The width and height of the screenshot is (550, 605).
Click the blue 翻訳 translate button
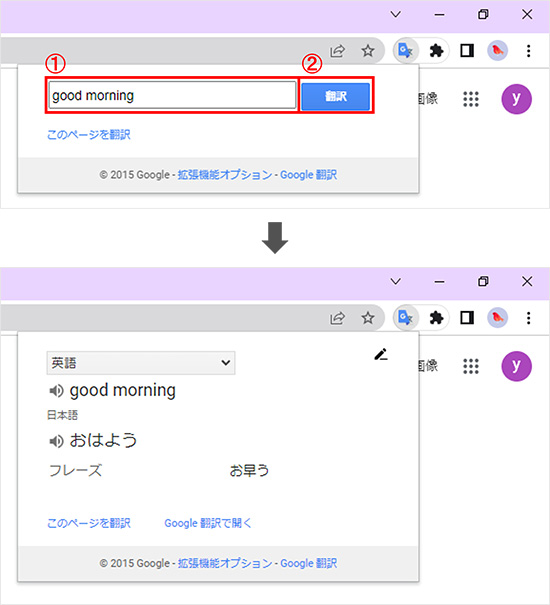click(335, 96)
